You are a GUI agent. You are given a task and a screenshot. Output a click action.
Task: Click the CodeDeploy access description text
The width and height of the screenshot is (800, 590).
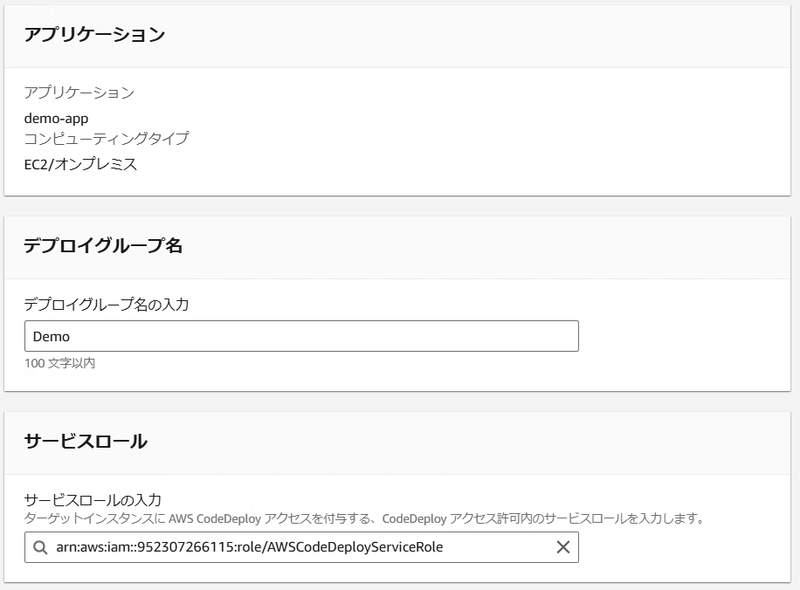pos(364,519)
